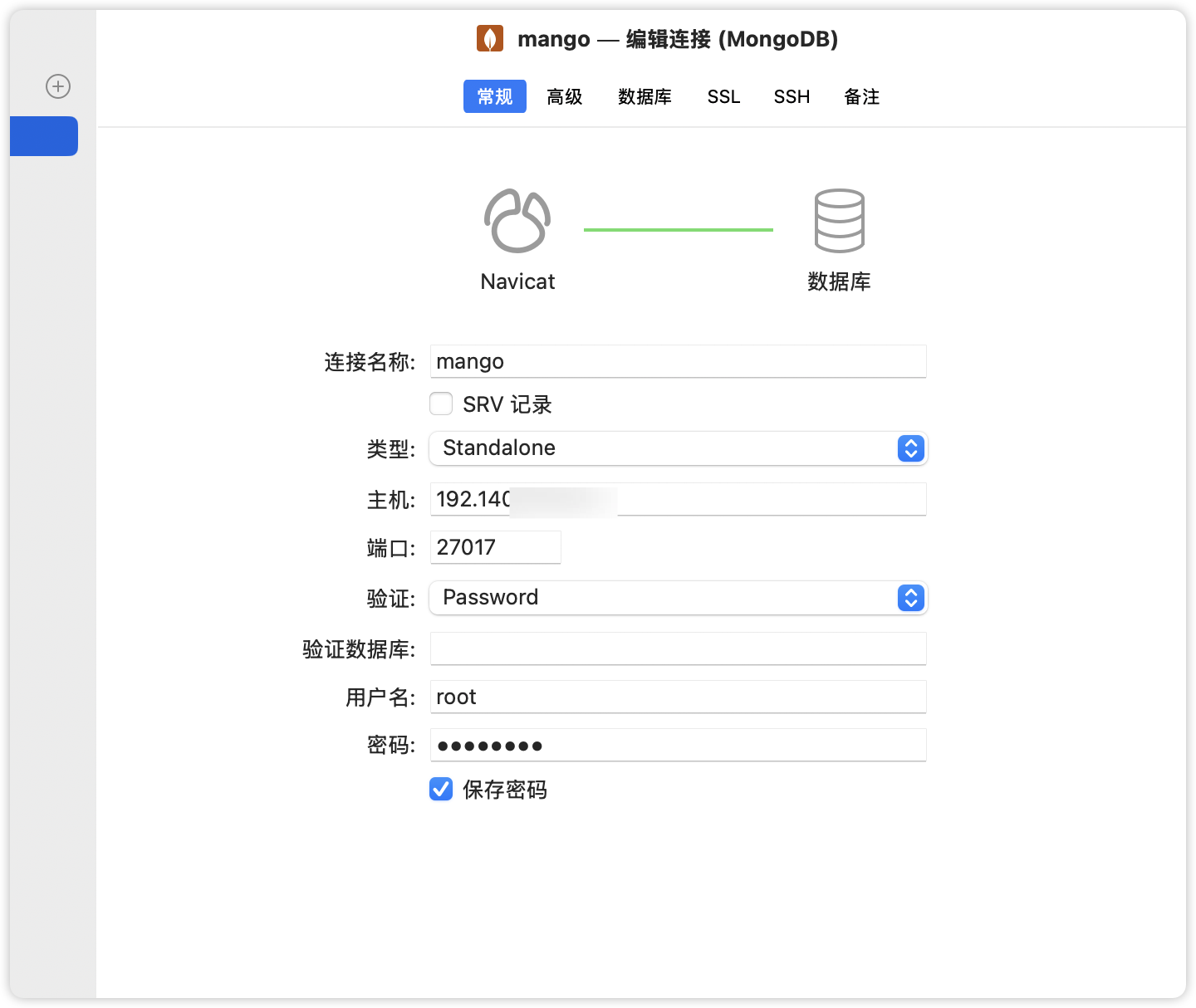This screenshot has height=1008, width=1196.
Task: Switch to the SSL tab
Action: point(723,96)
